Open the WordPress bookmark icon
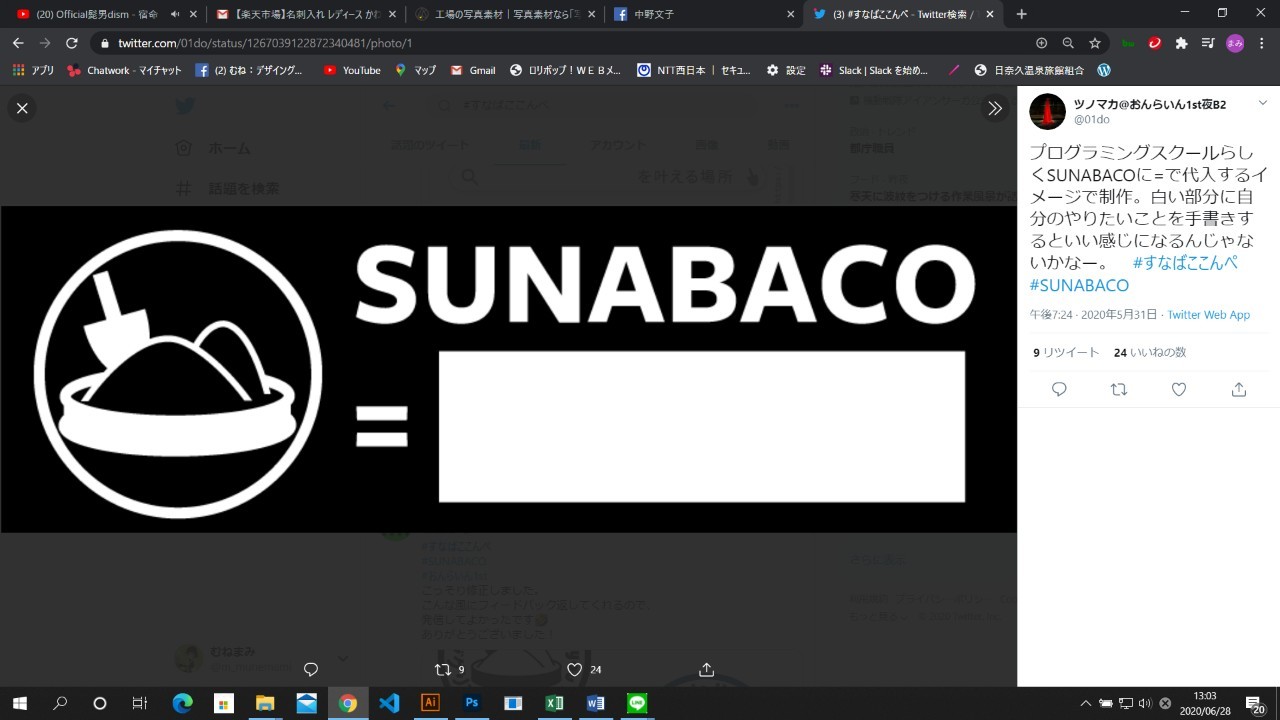 coord(1104,70)
